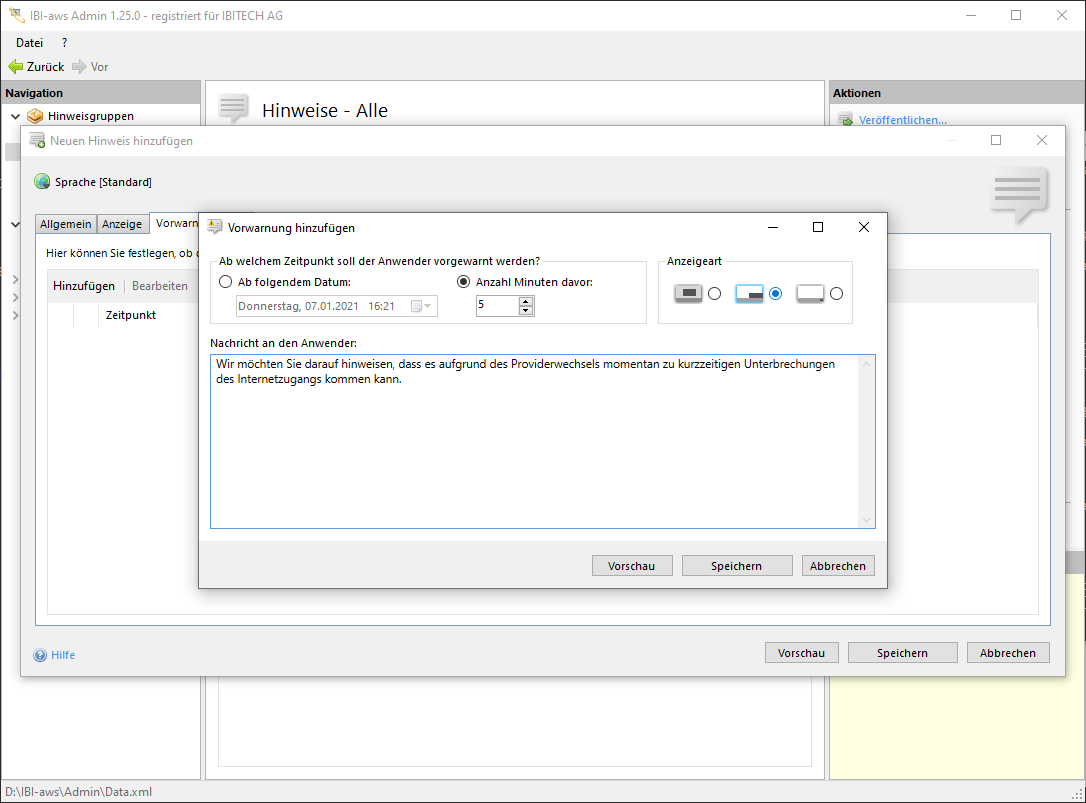The height and width of the screenshot is (803, 1086).
Task: Switch to the Allgemein tab
Action: point(66,224)
